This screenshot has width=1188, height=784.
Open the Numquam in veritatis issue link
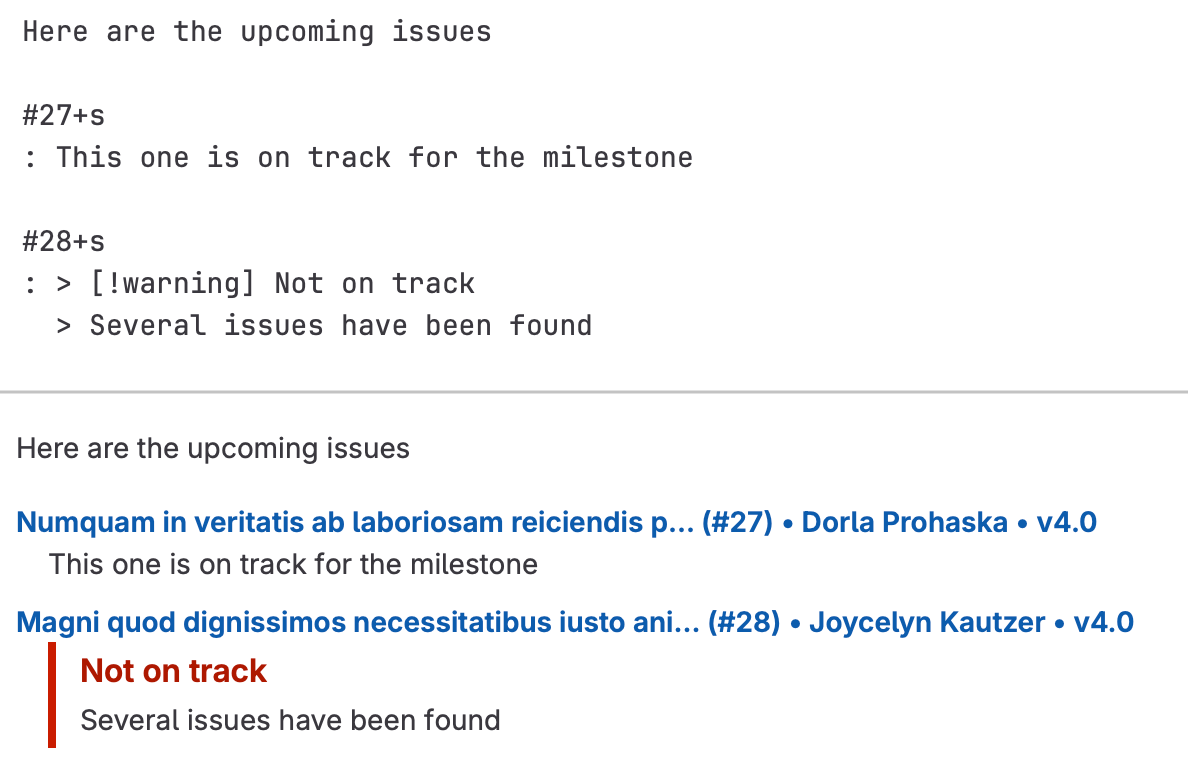(x=340, y=522)
